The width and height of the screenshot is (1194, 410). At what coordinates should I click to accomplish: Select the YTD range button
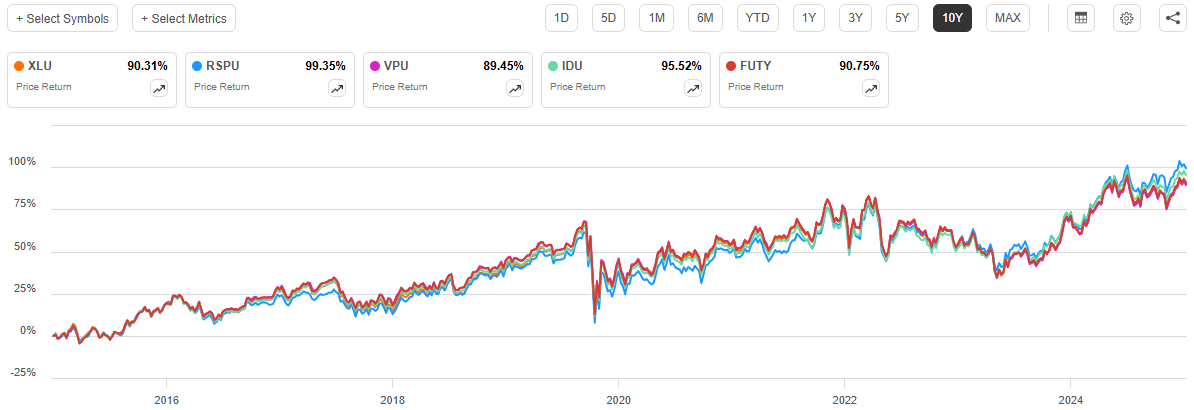click(758, 18)
